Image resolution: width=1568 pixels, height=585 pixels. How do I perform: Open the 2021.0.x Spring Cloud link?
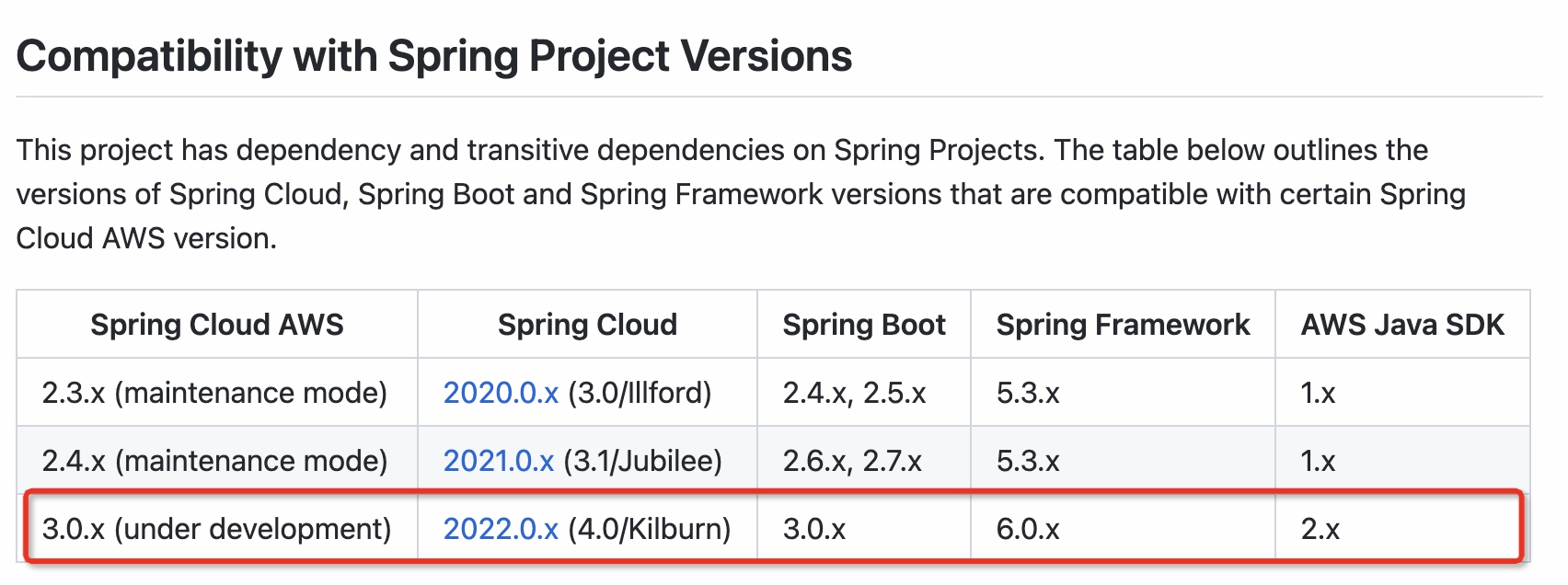pyautogui.click(x=498, y=461)
